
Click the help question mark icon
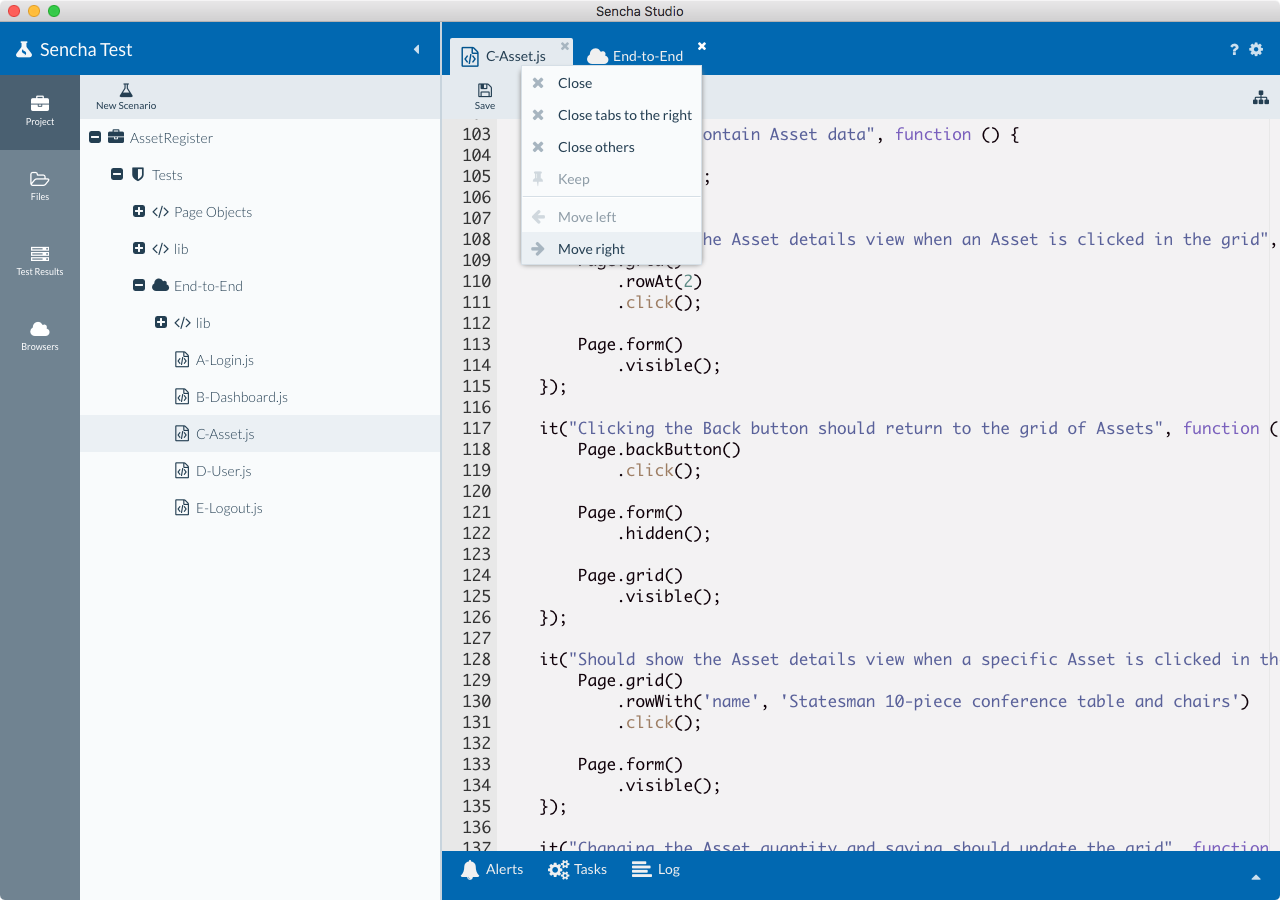click(x=1234, y=49)
